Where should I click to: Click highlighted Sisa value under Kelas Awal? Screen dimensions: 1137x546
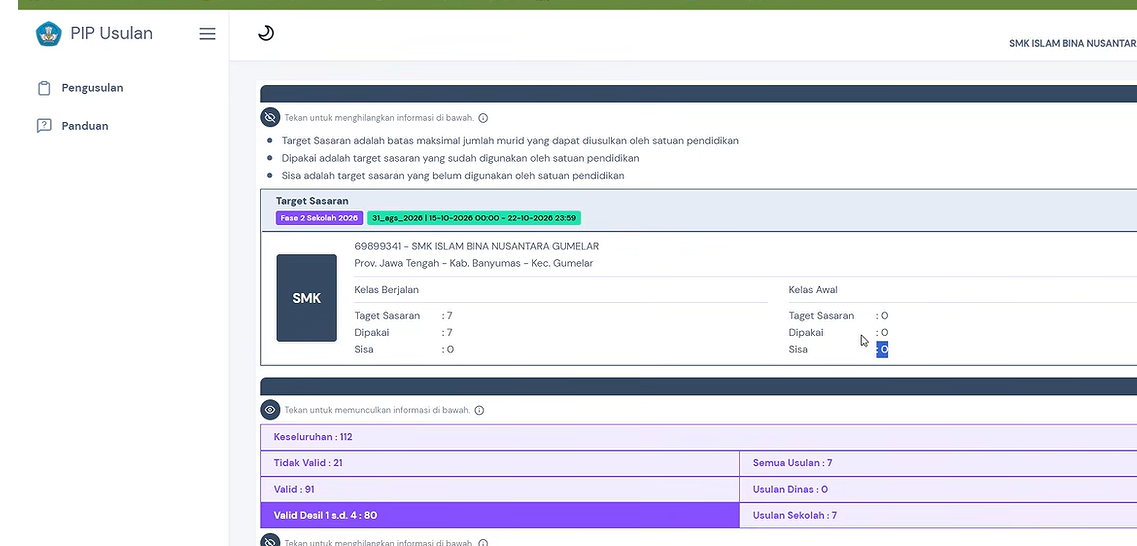point(882,349)
